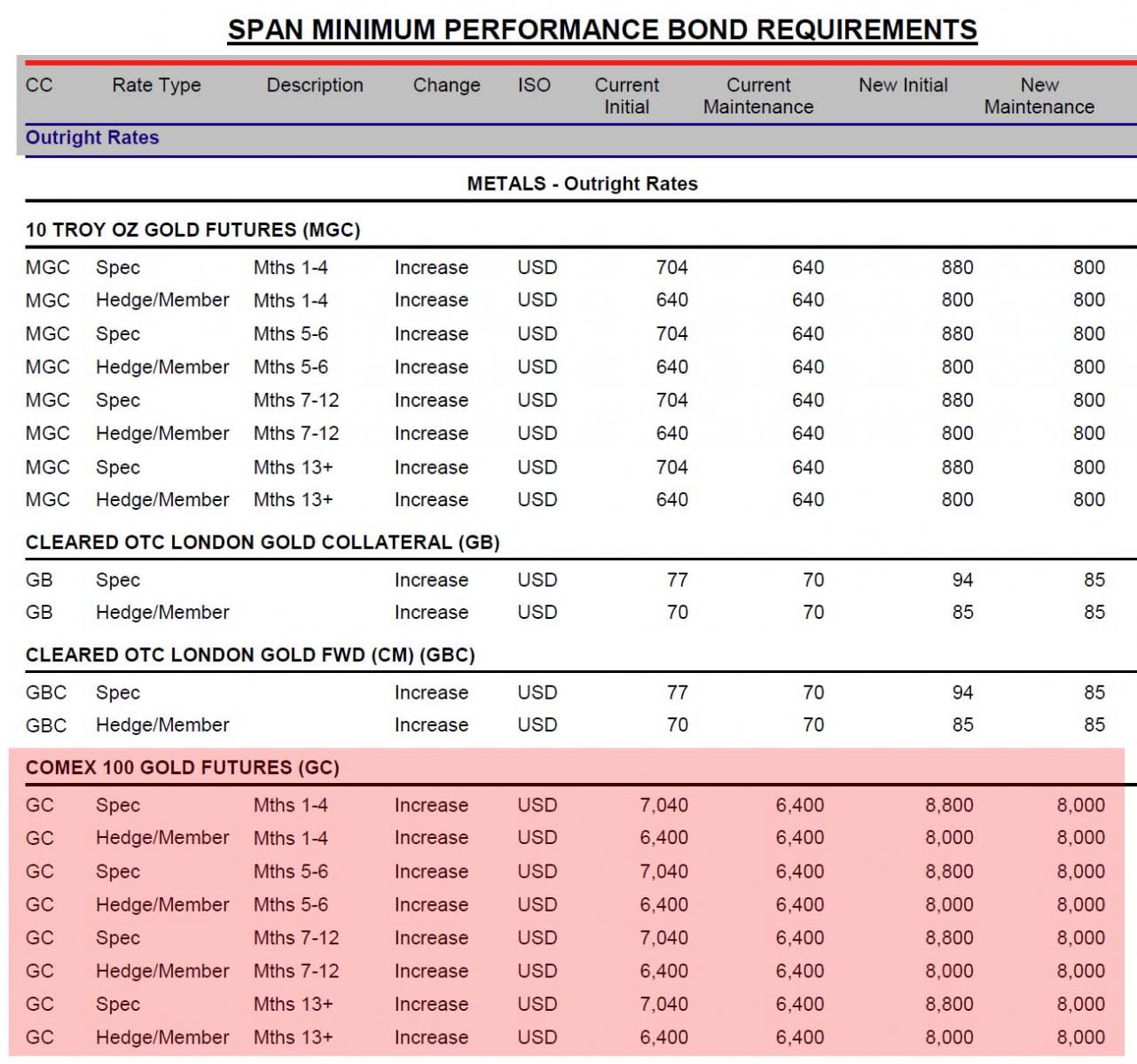
Task: Click 704 in MGC Spec Mths 1-4 row
Action: point(671,267)
